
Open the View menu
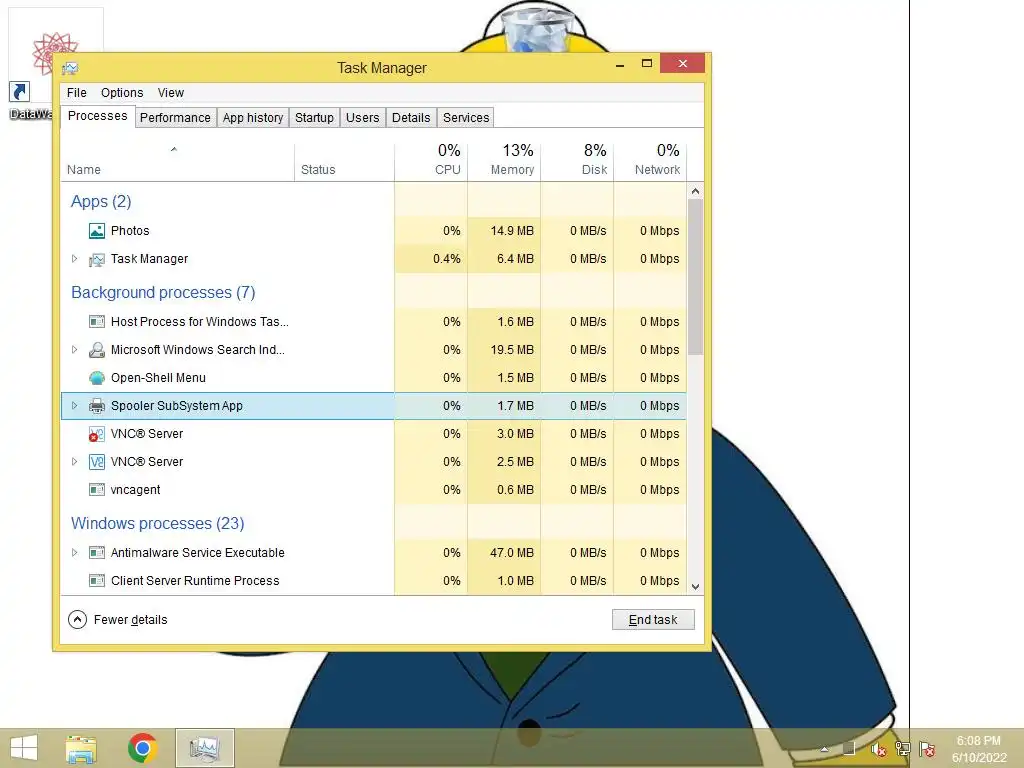171,93
